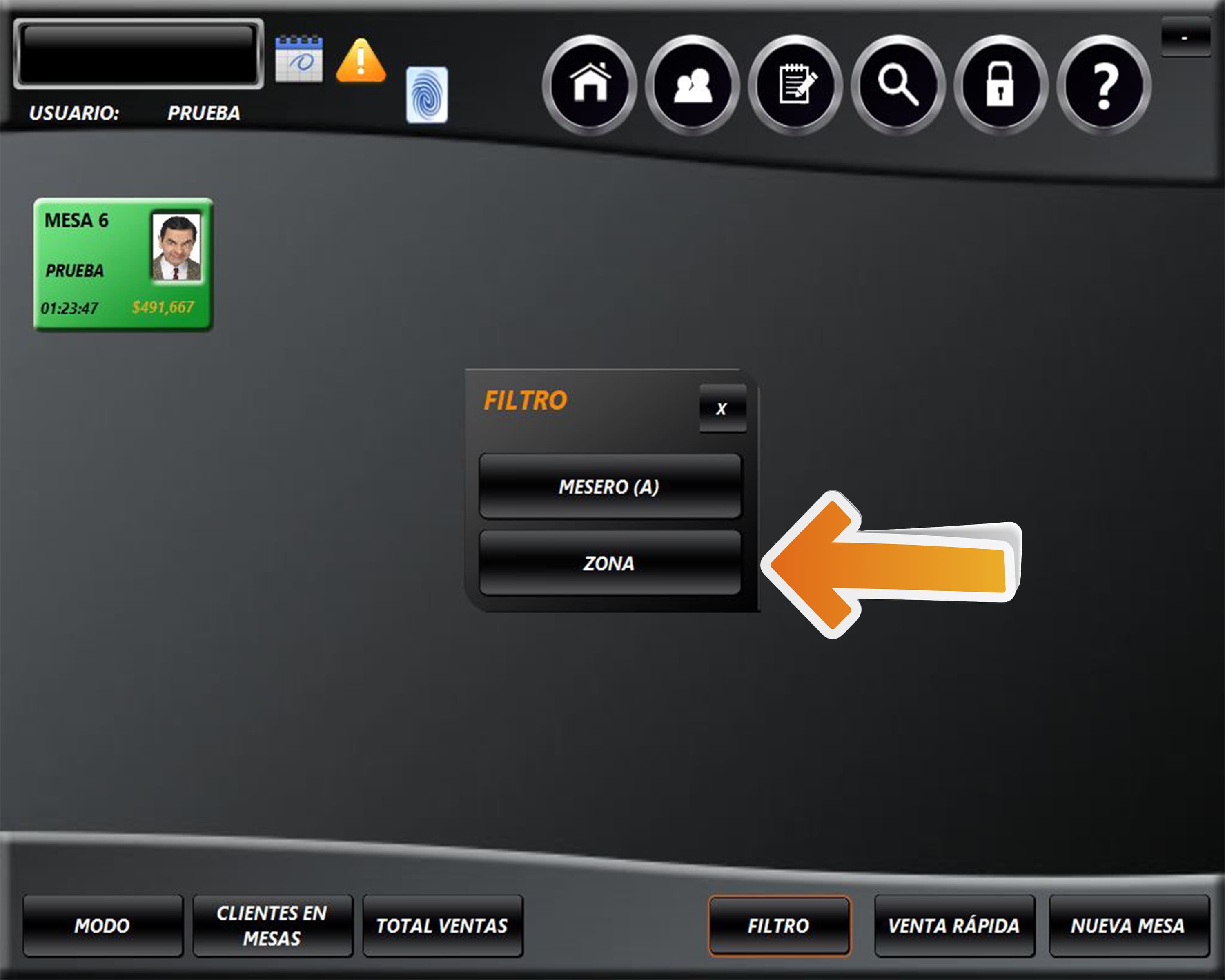The image size is (1225, 980).
Task: Click the black input field top-left
Action: click(x=138, y=53)
